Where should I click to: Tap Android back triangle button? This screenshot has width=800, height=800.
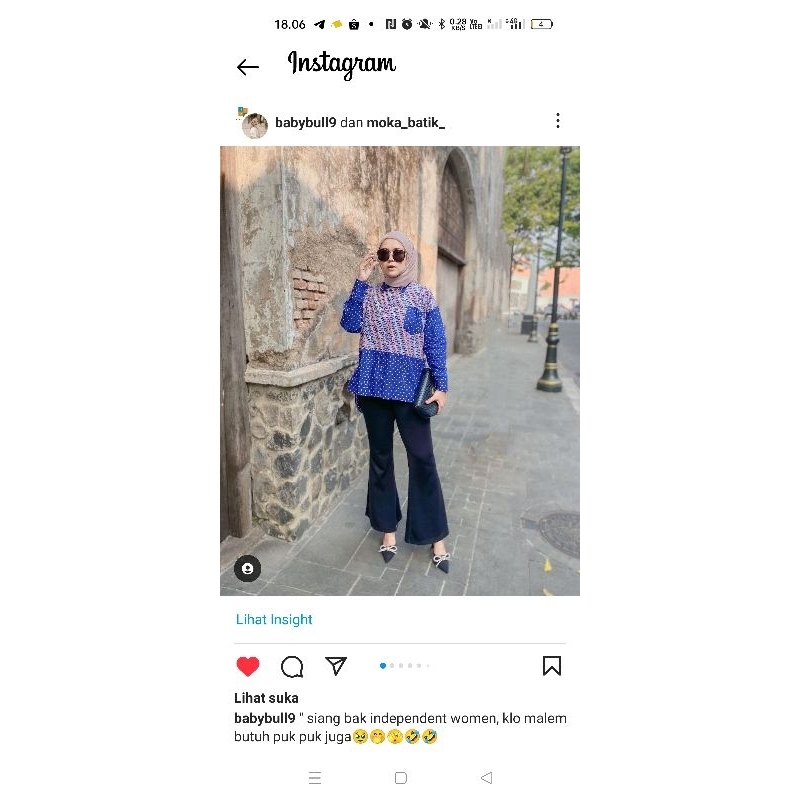(487, 778)
